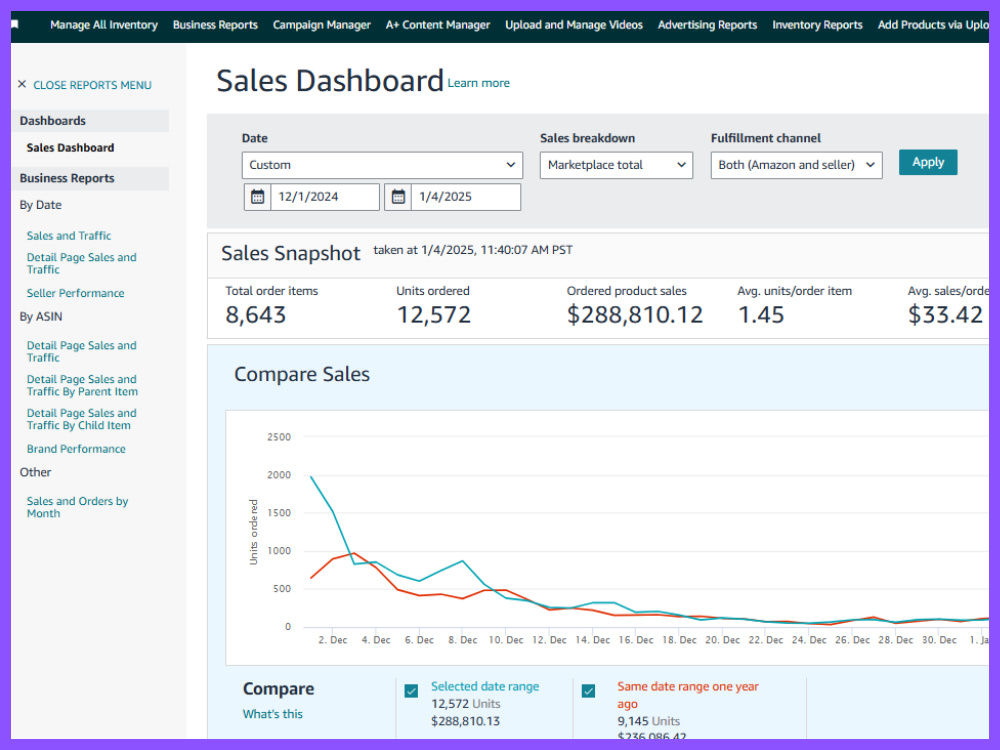Open Advertising Reports menu item
Image resolution: width=1000 pixels, height=750 pixels.
[x=707, y=25]
